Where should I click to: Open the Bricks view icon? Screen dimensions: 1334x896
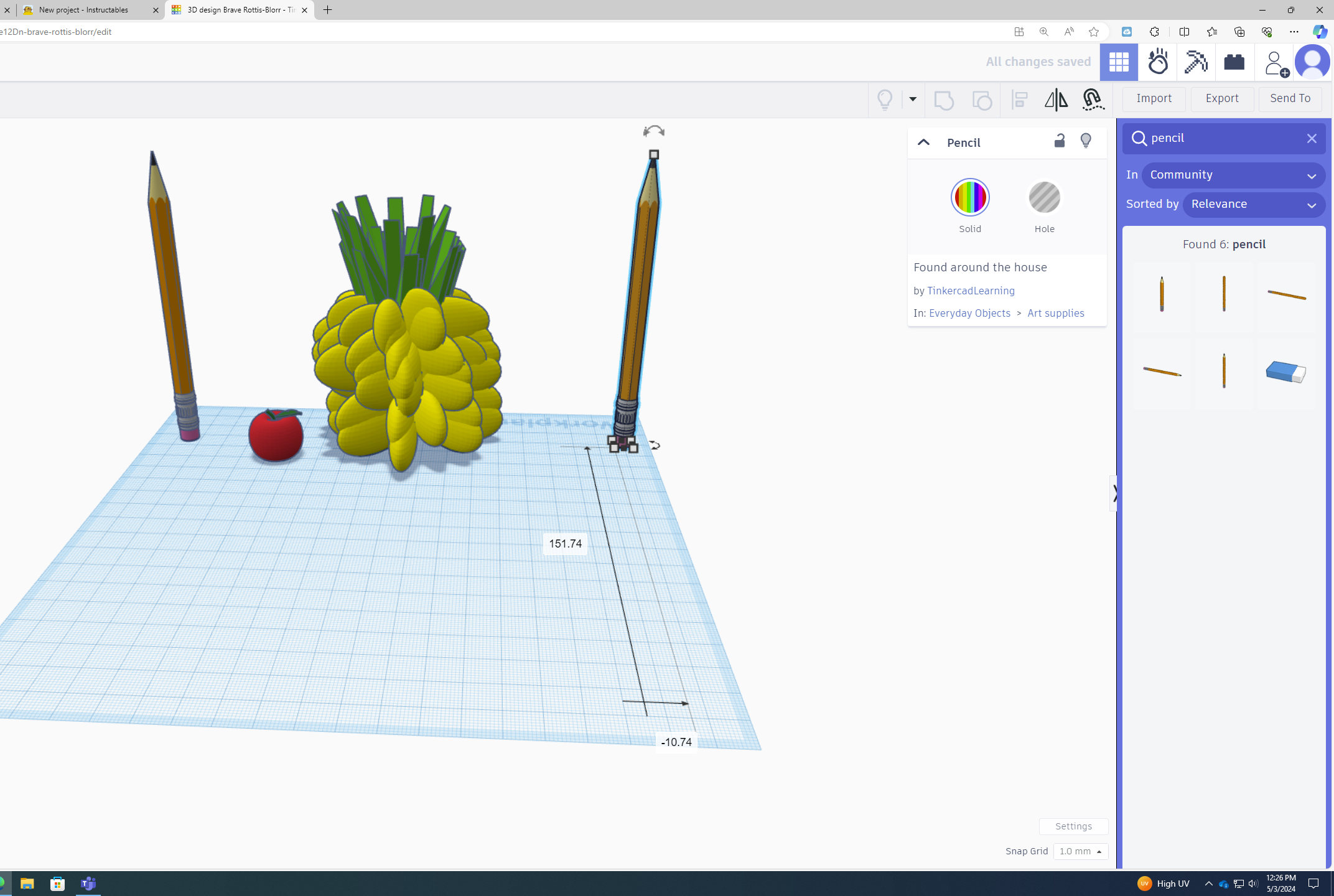(1234, 62)
